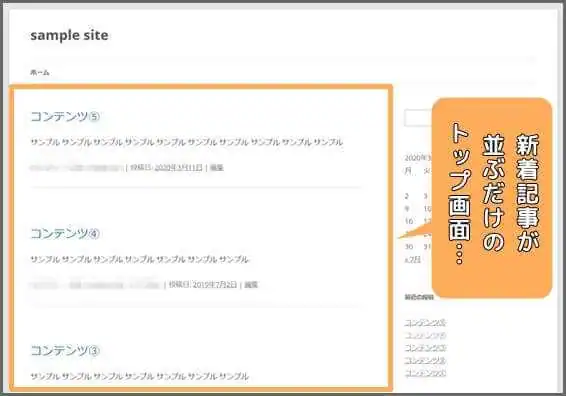Open コンテンツ⑤ in sidebar recent posts list
Screen dimensions: 566x396
pyautogui.click(x=425, y=323)
